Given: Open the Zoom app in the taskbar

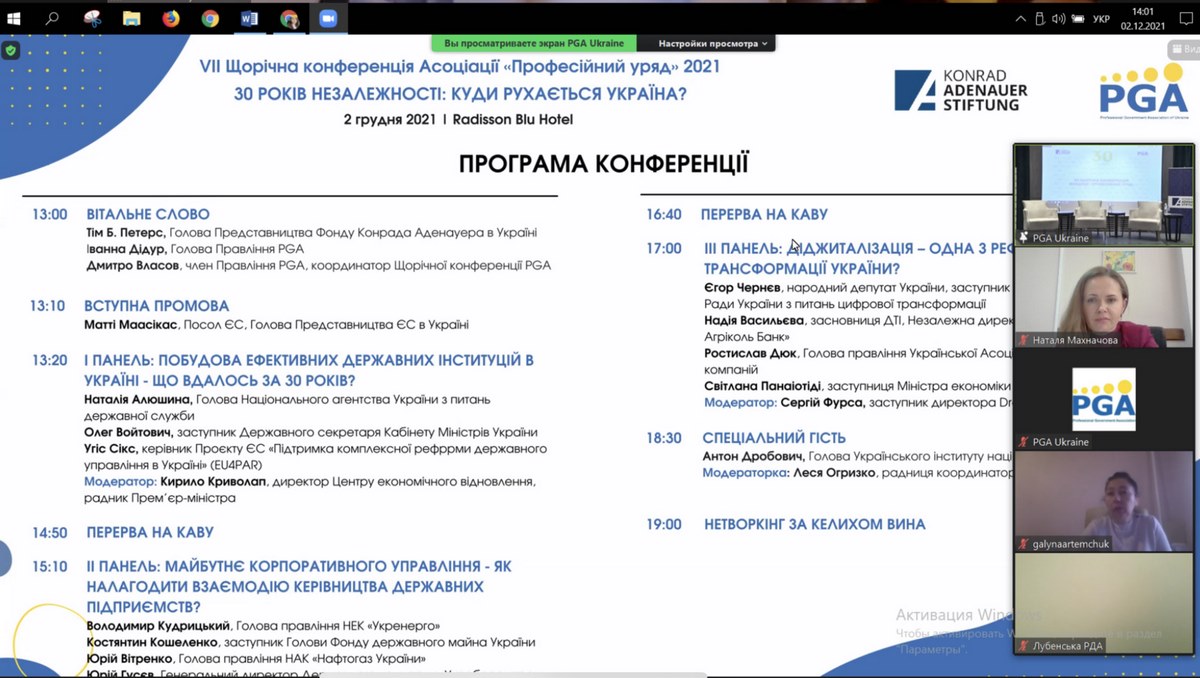Looking at the screenshot, I should pos(328,18).
